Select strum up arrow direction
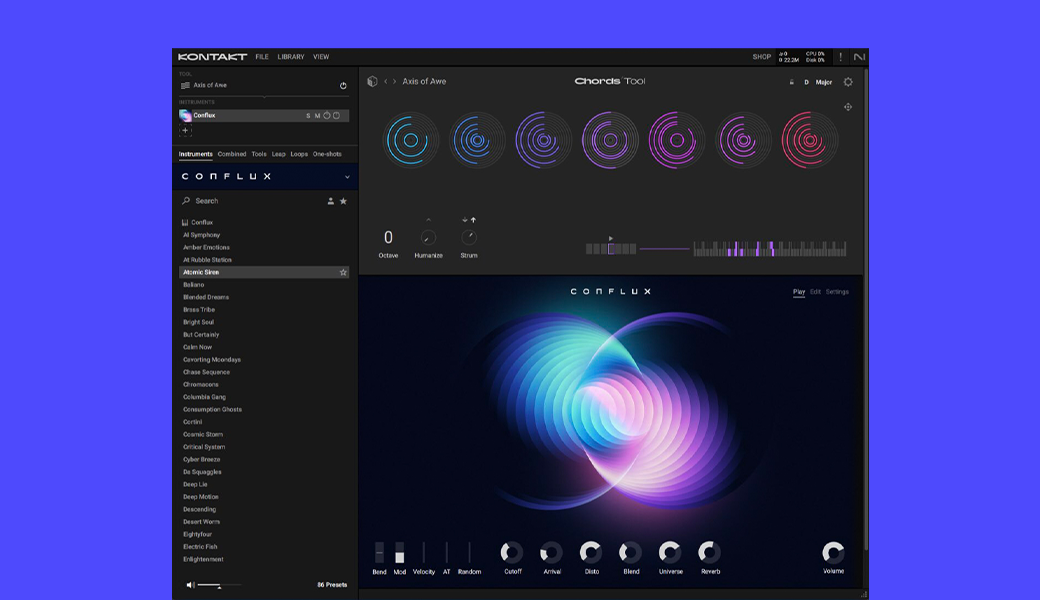 click(473, 219)
